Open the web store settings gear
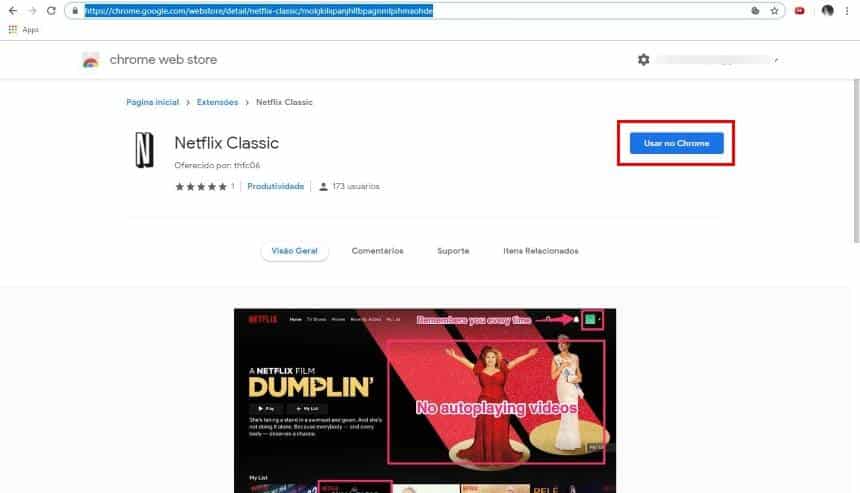This screenshot has height=493, width=860. 643,59
